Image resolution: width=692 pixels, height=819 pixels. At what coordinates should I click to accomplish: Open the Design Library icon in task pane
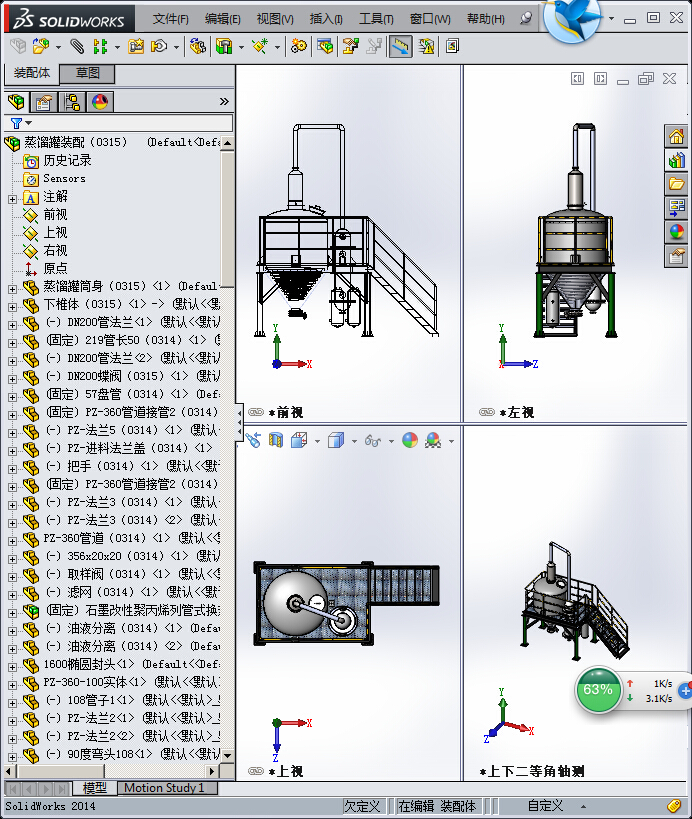(x=676, y=160)
